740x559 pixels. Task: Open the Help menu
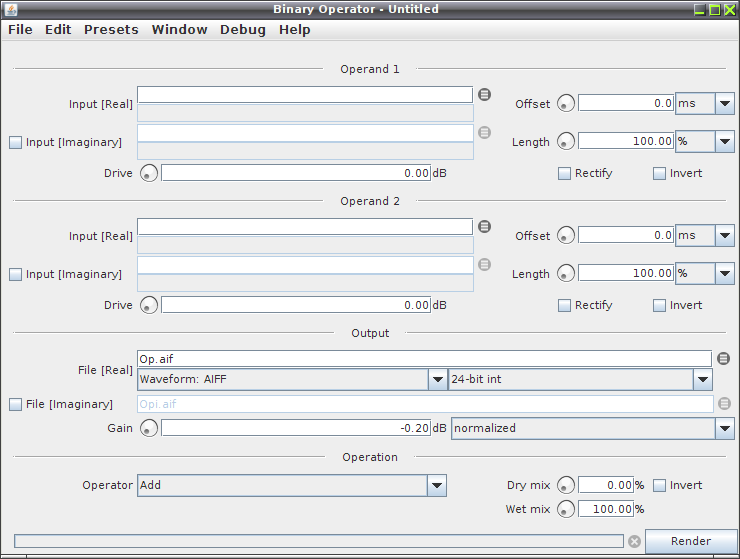tap(294, 29)
